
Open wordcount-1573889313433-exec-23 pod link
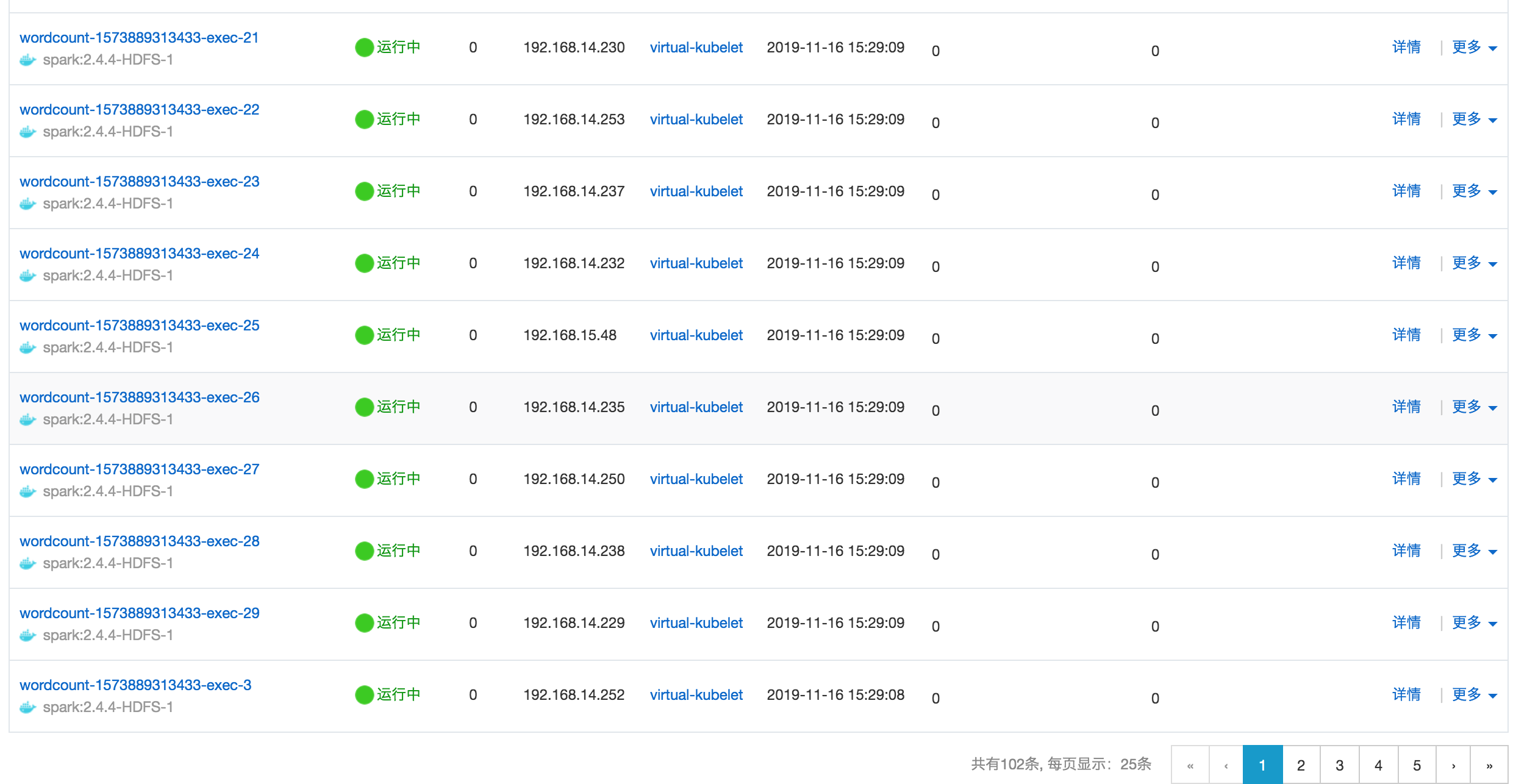140,182
